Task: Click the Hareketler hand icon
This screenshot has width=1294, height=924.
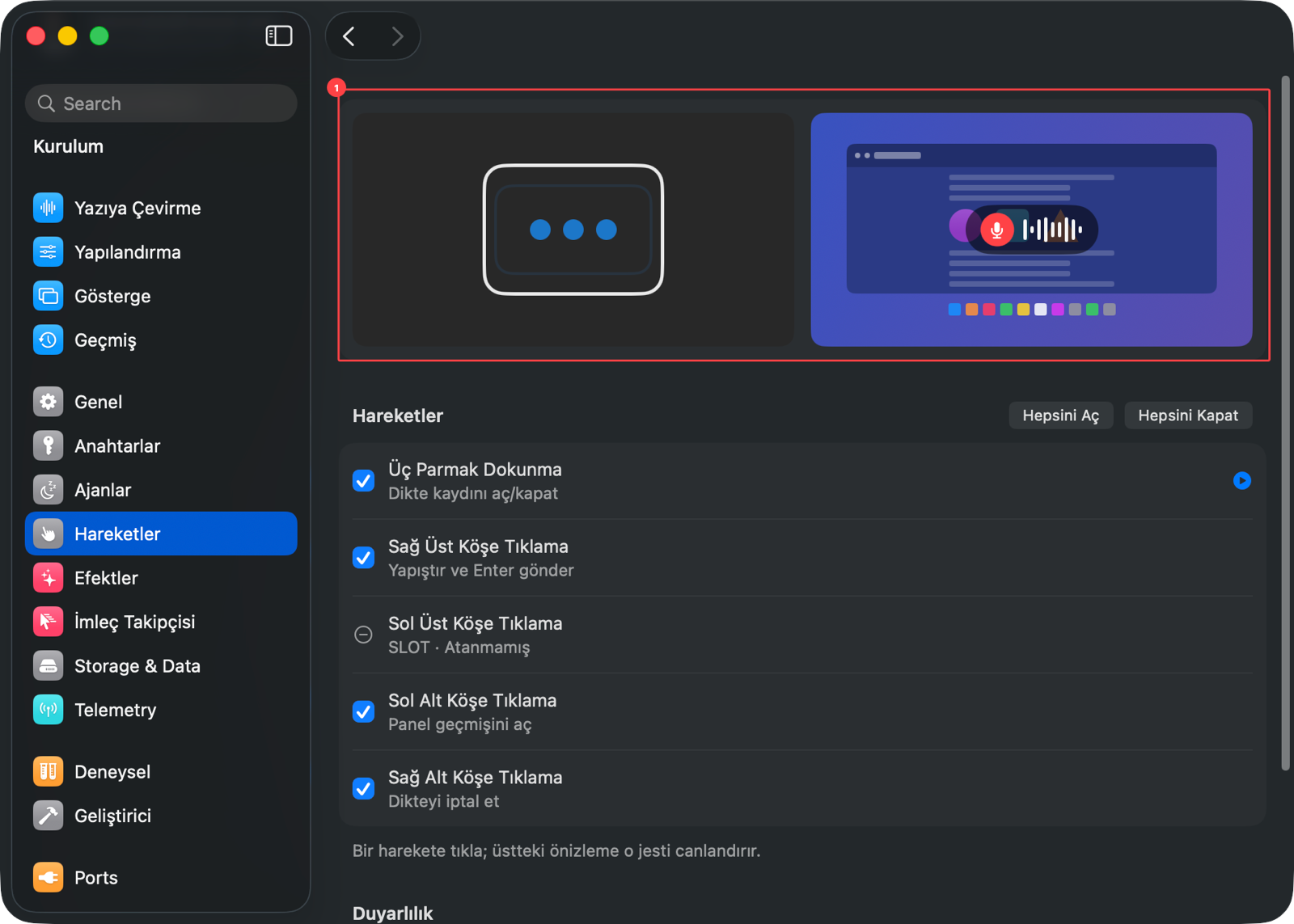Action: click(48, 534)
